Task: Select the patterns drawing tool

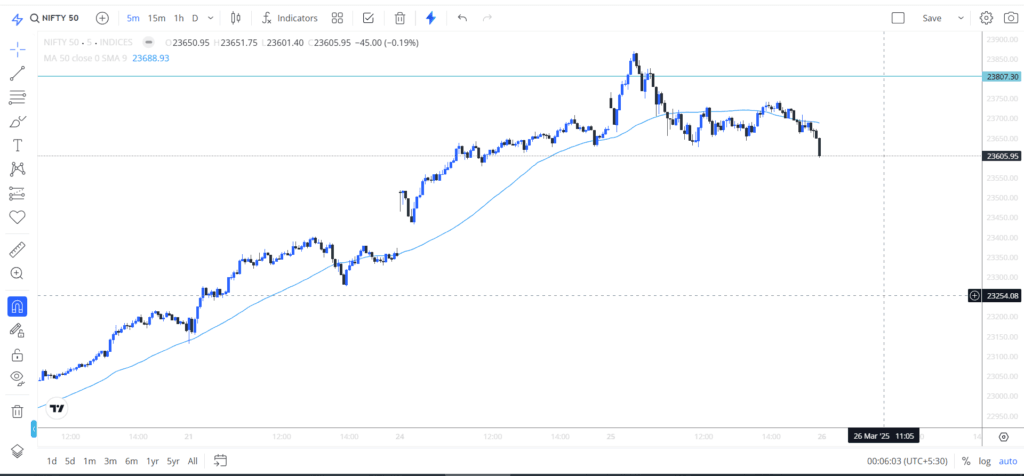Action: pyautogui.click(x=18, y=169)
